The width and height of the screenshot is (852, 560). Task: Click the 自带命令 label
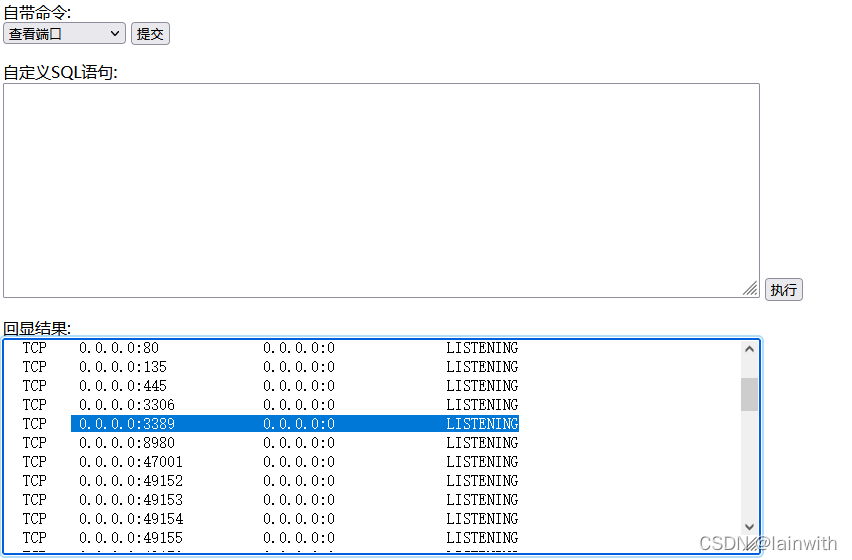tap(37, 12)
